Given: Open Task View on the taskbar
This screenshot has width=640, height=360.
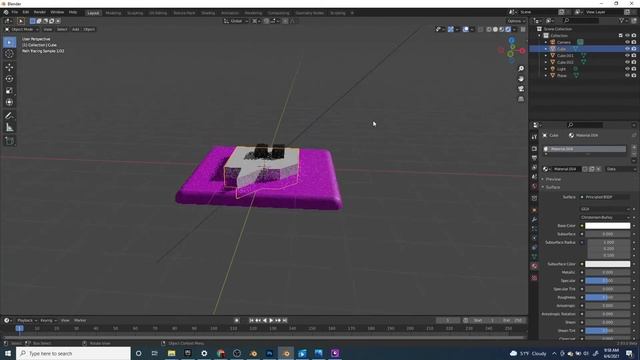Looking at the screenshot, I should (x=155, y=353).
